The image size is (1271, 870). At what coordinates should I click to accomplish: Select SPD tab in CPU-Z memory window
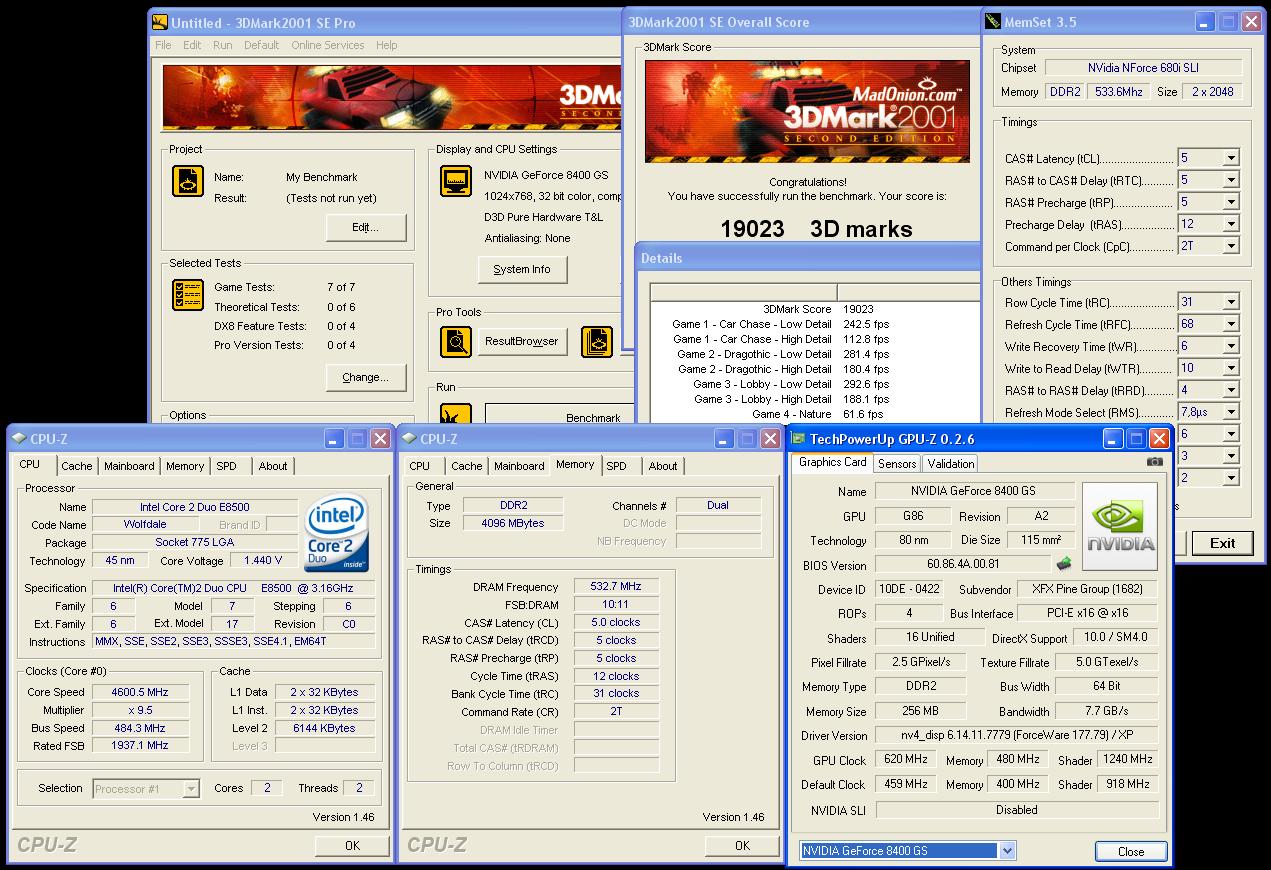[x=617, y=466]
